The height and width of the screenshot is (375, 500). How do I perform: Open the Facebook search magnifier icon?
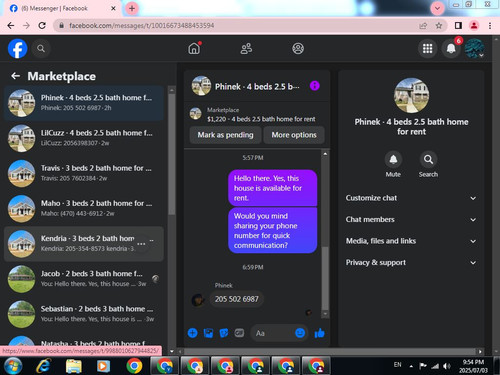(41, 49)
